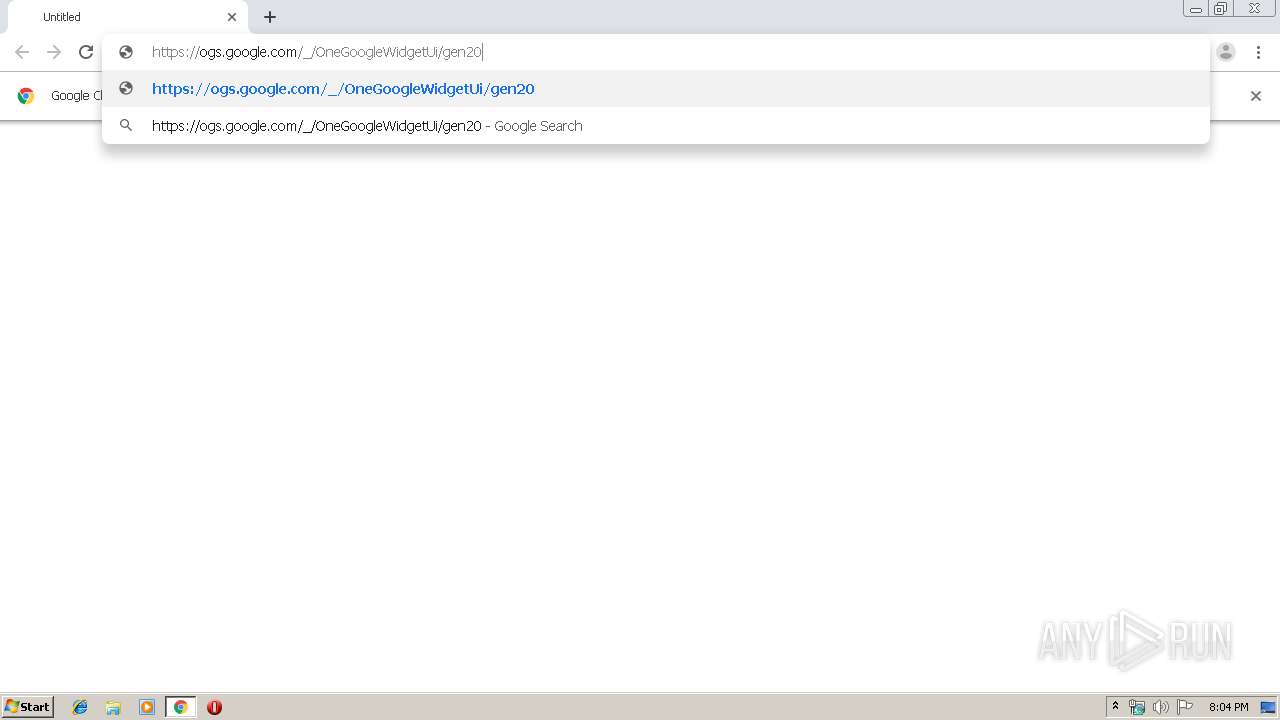Dismiss the Google Chrome info bar
Screen dimensions: 1280x720
pos(1256,96)
